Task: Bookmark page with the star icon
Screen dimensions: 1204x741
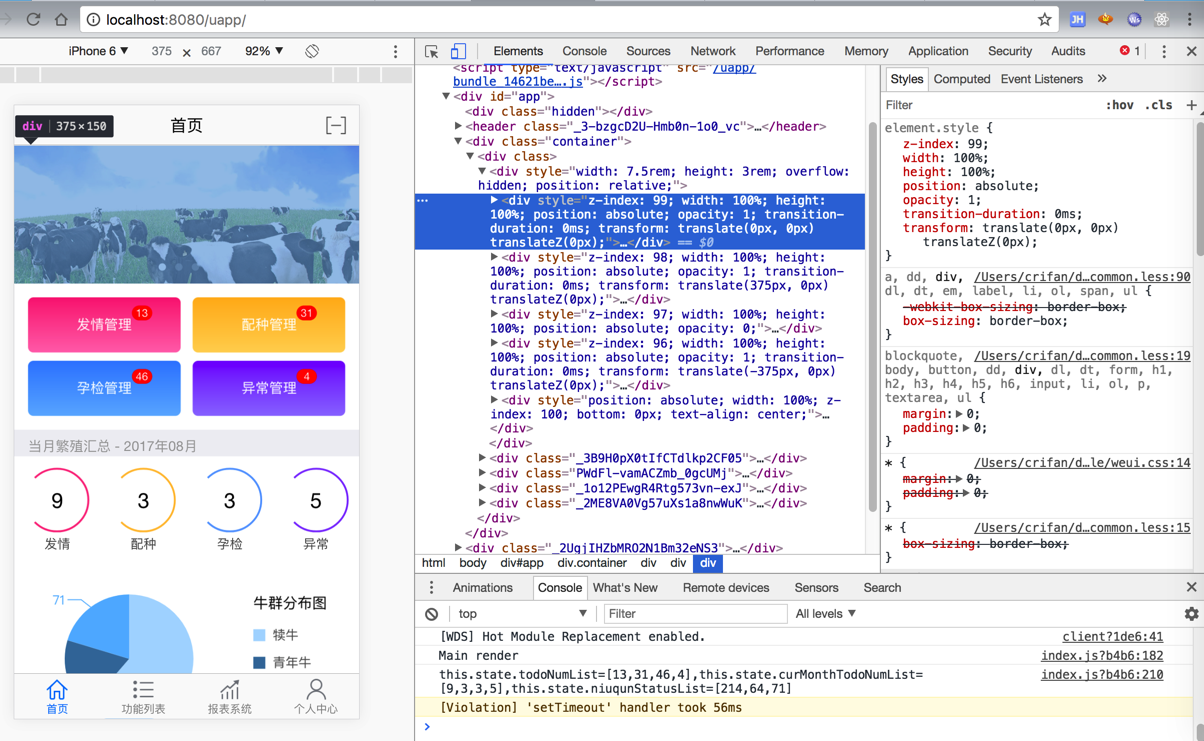Action: pyautogui.click(x=1044, y=19)
